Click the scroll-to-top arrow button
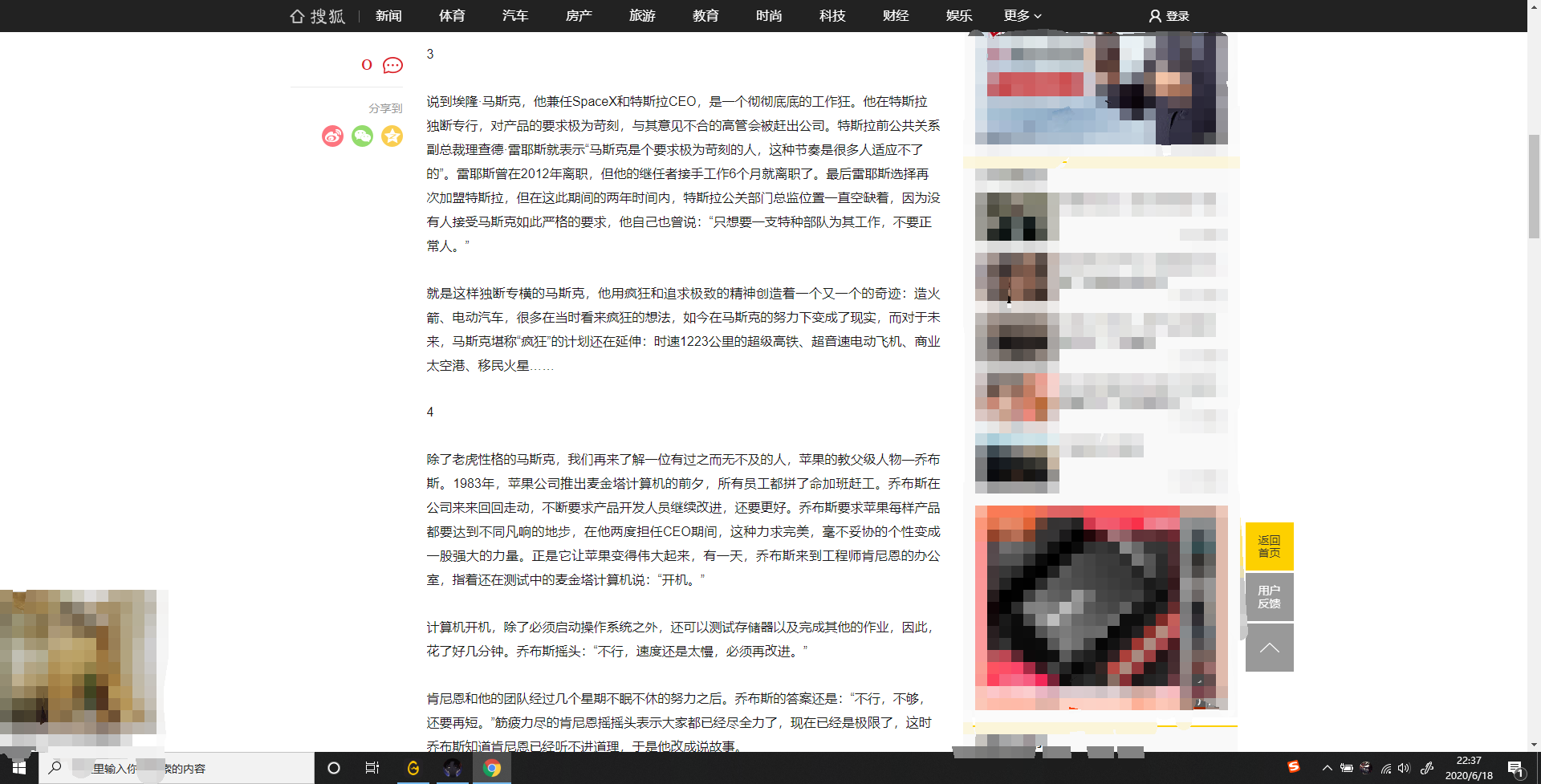Image resolution: width=1541 pixels, height=784 pixels. [x=1269, y=648]
